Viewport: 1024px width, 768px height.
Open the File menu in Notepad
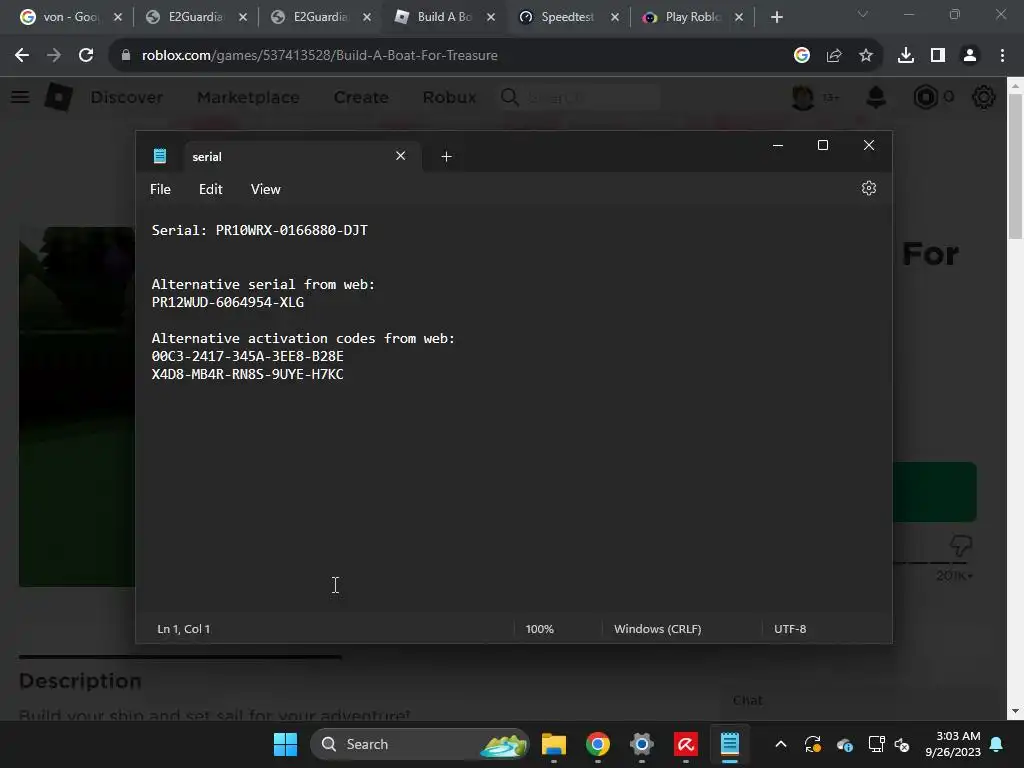(160, 189)
